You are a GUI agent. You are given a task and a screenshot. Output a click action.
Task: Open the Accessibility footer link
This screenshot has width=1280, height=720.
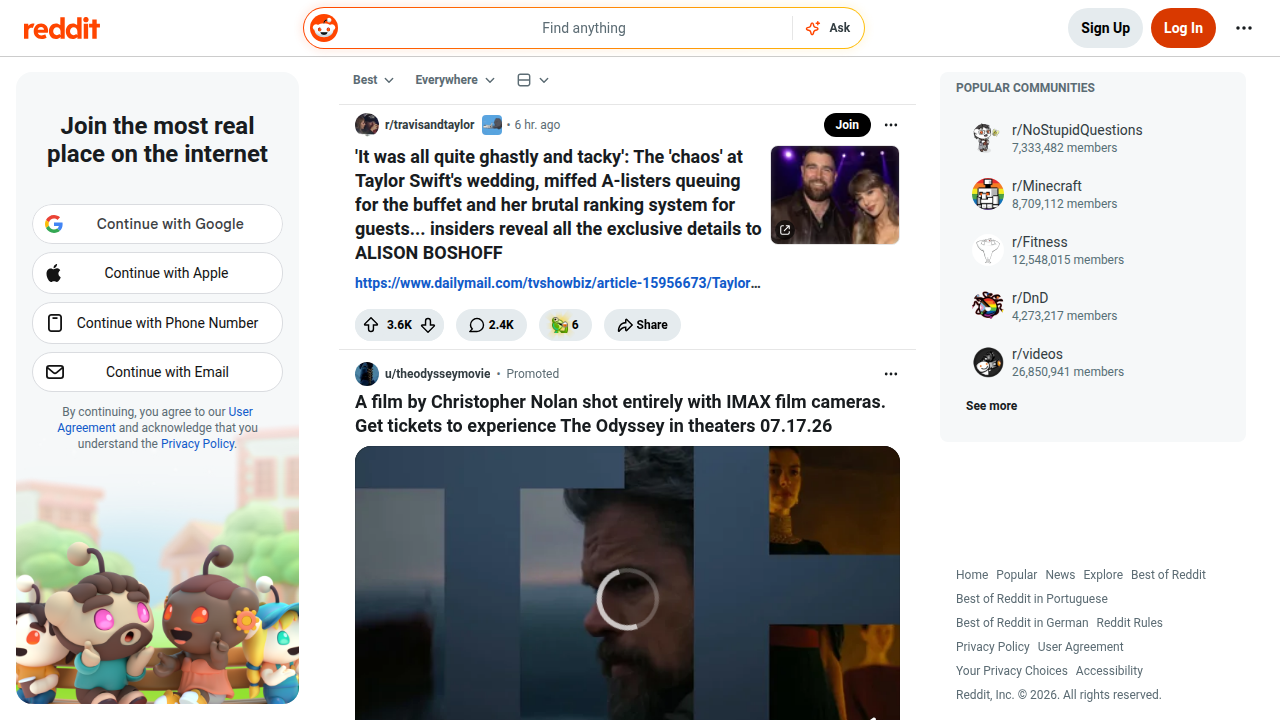coord(1109,671)
